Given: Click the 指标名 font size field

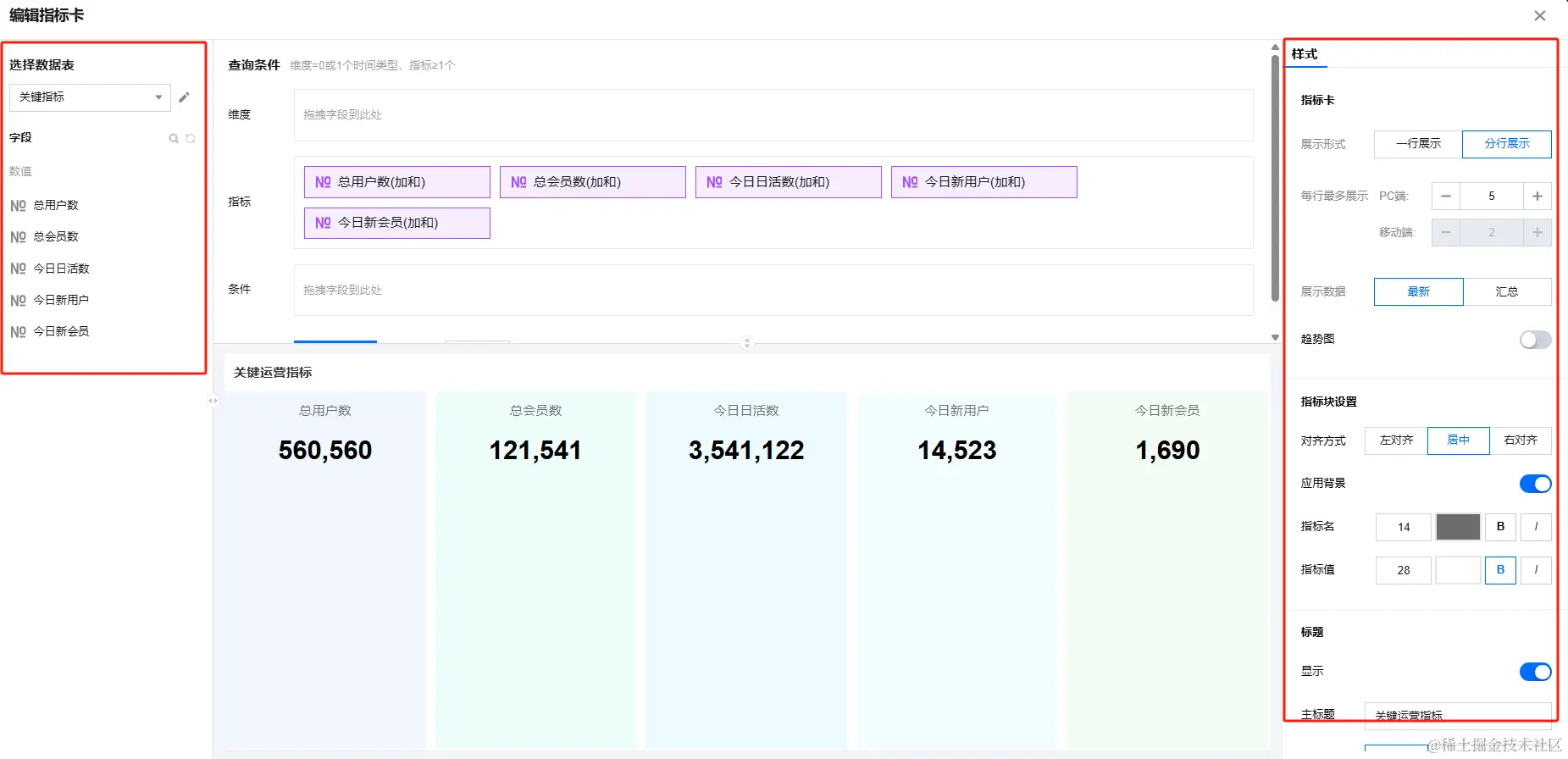Looking at the screenshot, I should click(1404, 527).
